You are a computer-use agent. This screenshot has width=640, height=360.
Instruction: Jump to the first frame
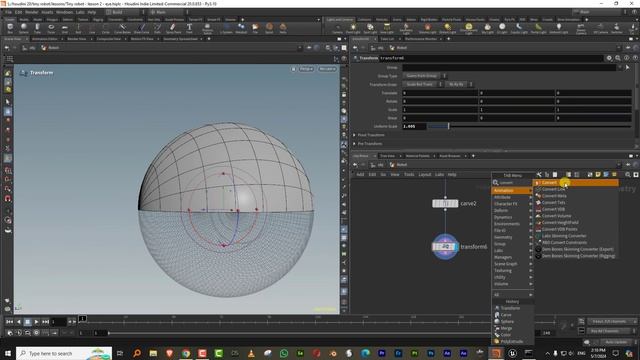pos(9,322)
